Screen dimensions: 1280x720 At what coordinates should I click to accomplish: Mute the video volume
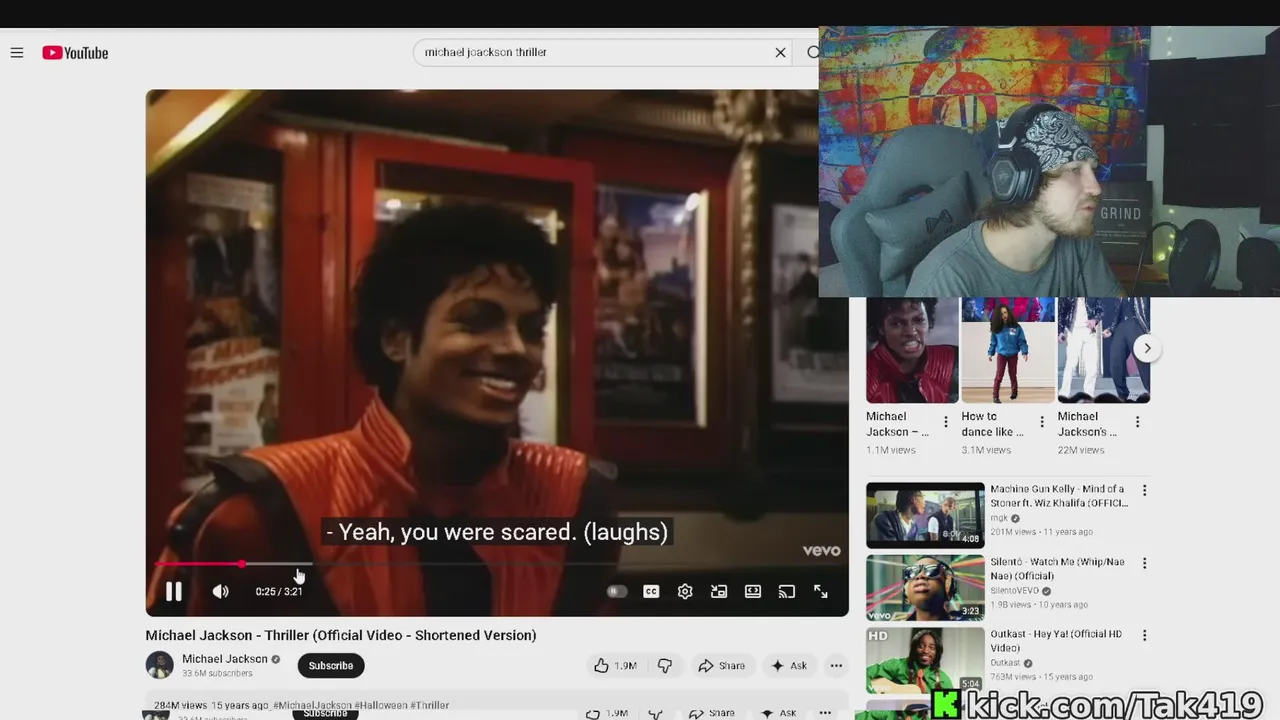point(220,591)
